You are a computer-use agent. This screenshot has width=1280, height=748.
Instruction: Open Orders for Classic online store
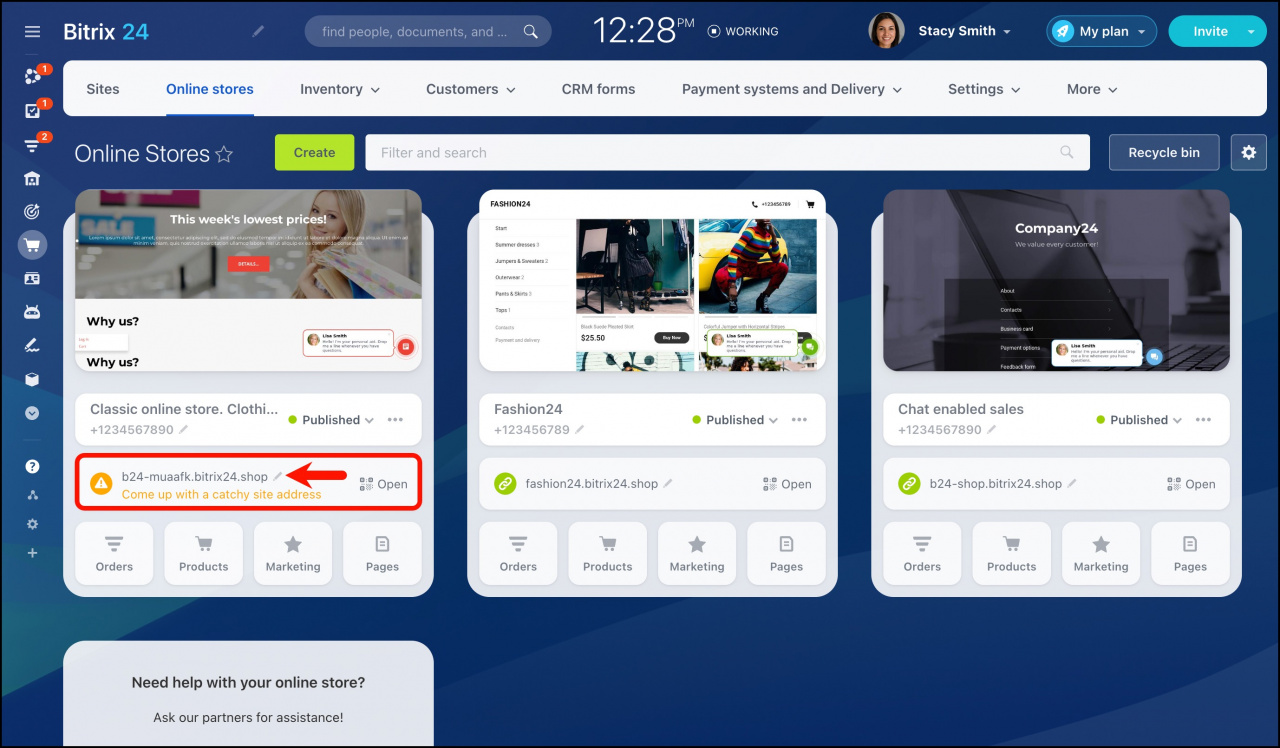tap(114, 553)
